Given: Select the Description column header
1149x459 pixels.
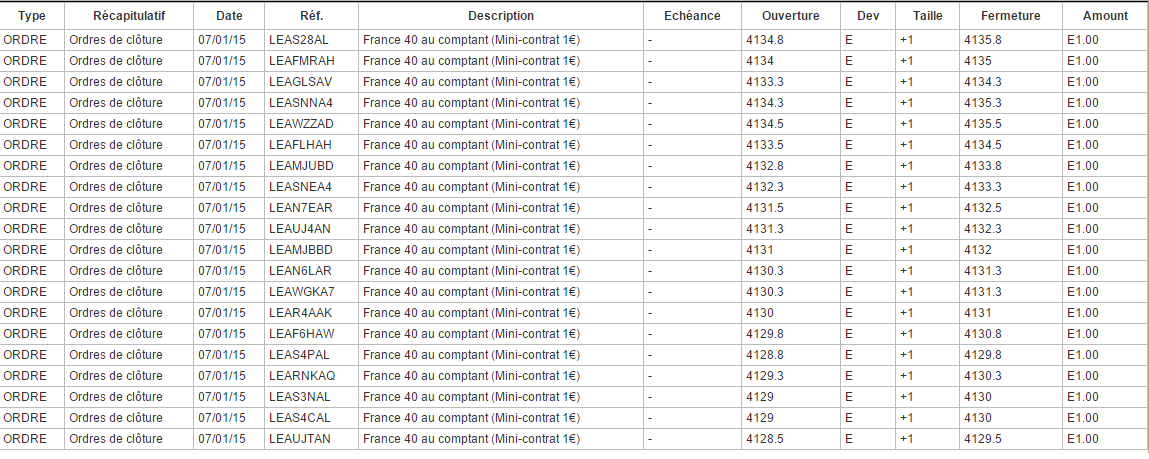Looking at the screenshot, I should tap(500, 16).
